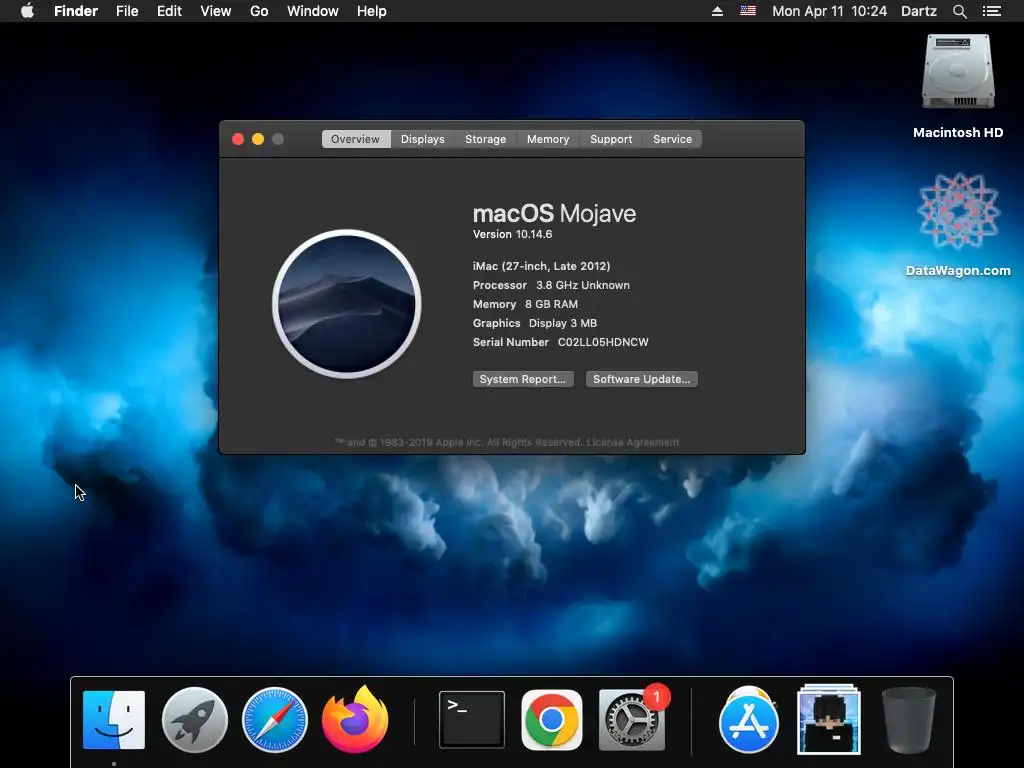Viewport: 1024px width, 768px height.
Task: Select serial number C02LL05HDNCW text
Action: point(603,342)
